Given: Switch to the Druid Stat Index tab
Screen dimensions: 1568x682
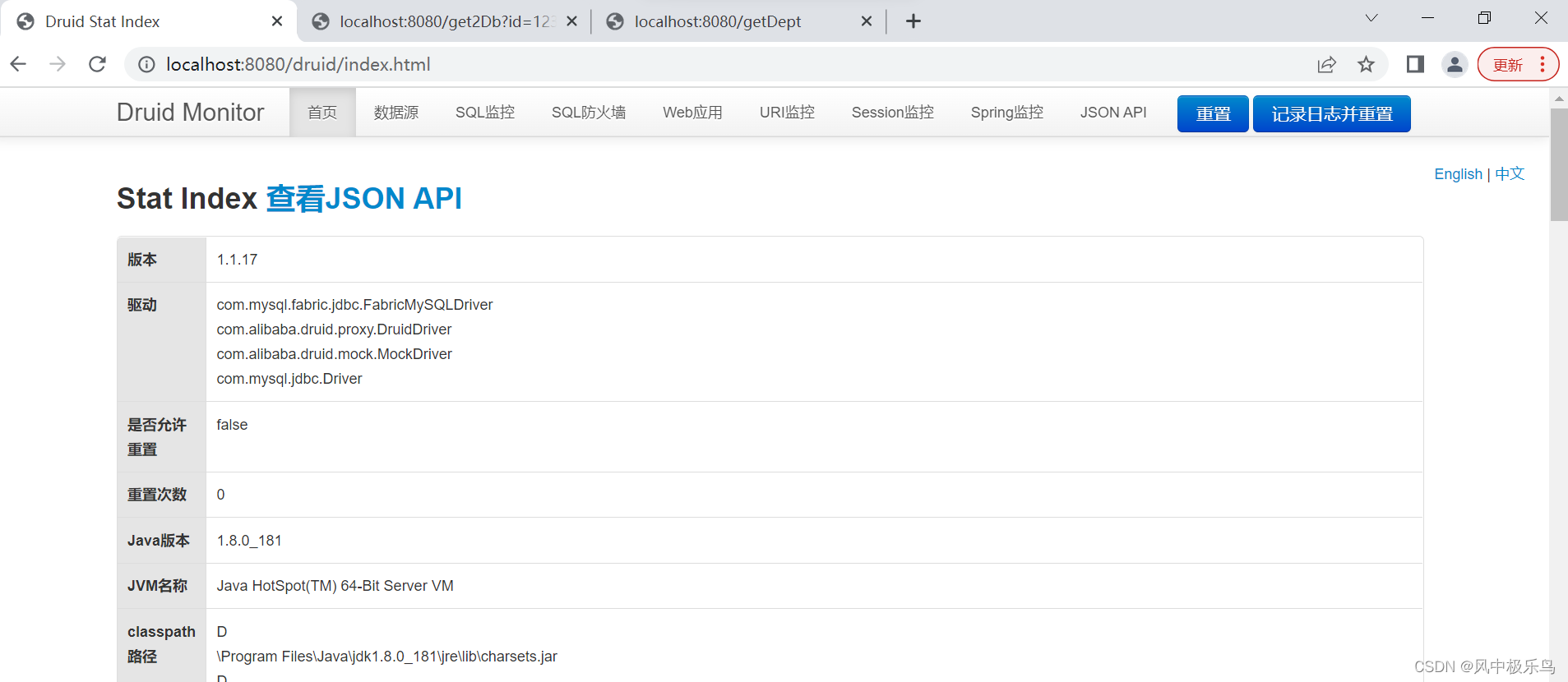Looking at the screenshot, I should pyautogui.click(x=148, y=21).
